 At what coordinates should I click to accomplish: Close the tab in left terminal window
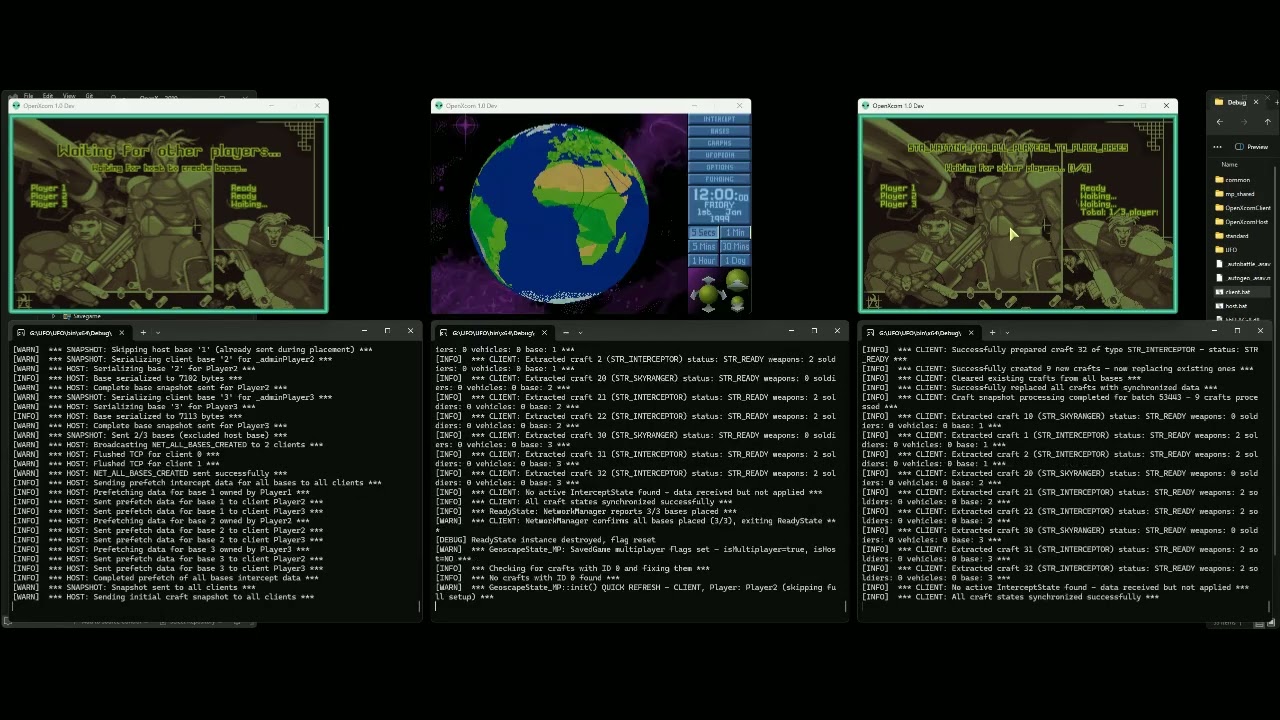point(122,332)
